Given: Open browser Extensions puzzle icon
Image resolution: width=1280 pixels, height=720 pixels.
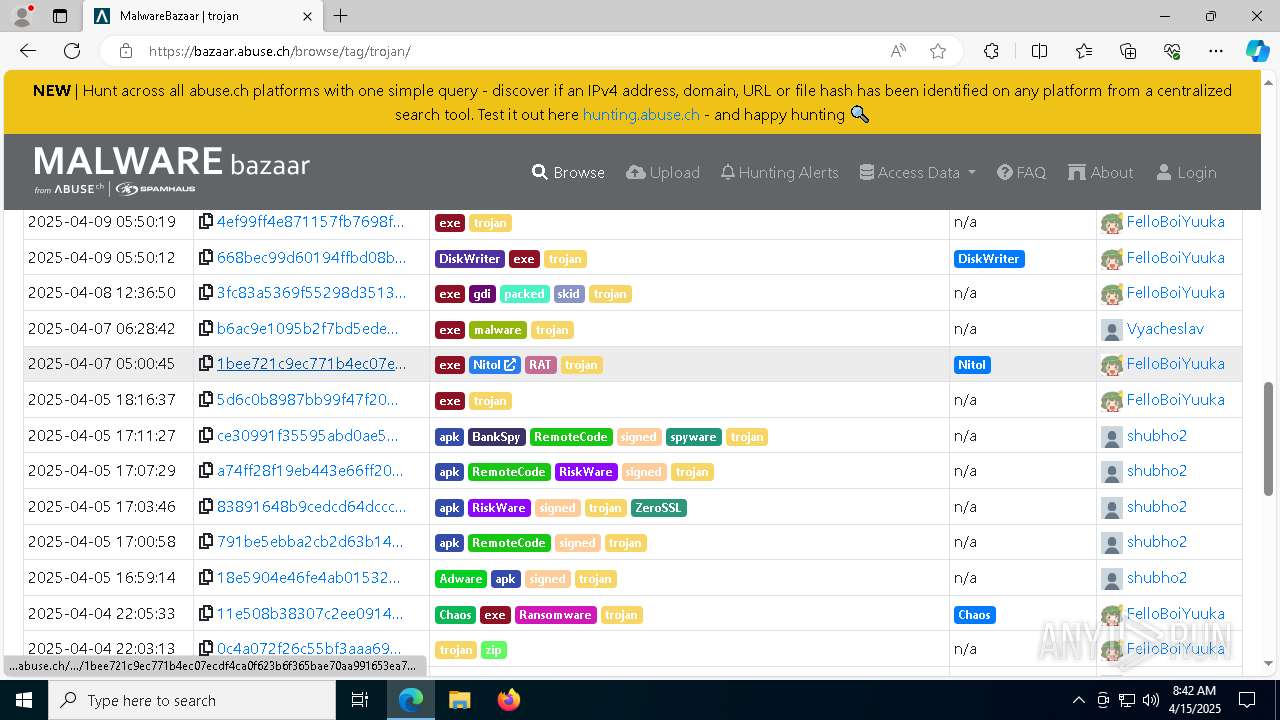Looking at the screenshot, I should point(991,51).
